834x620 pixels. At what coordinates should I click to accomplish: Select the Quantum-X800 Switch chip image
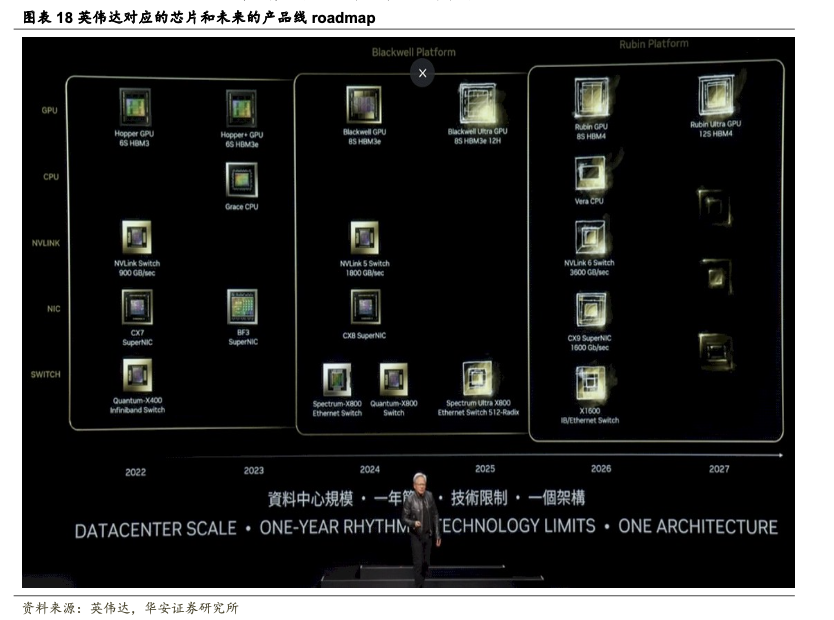pyautogui.click(x=394, y=380)
